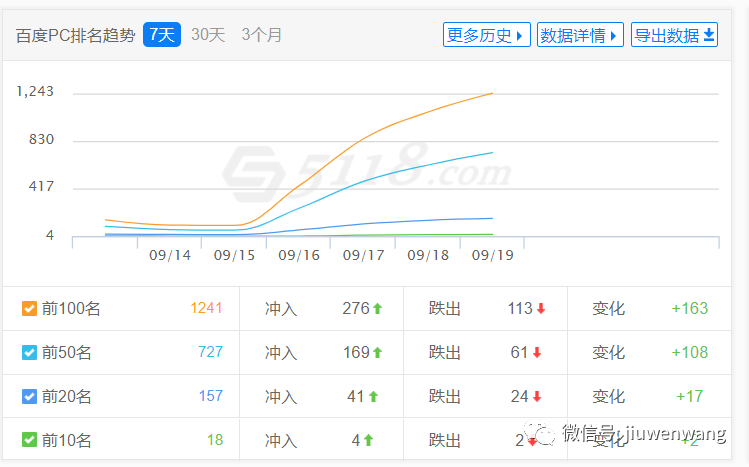Click the arrow icon beside 更多历史

pos(520,36)
